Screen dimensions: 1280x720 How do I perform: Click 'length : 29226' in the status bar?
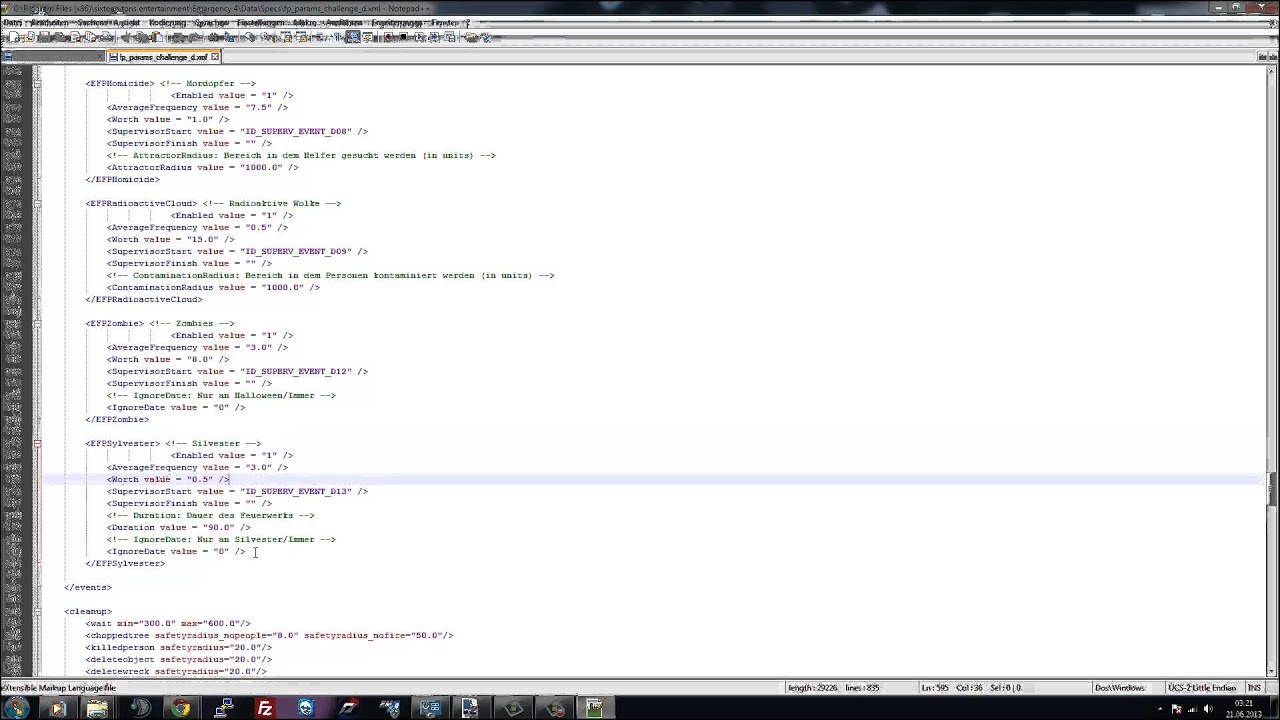[x=813, y=688]
